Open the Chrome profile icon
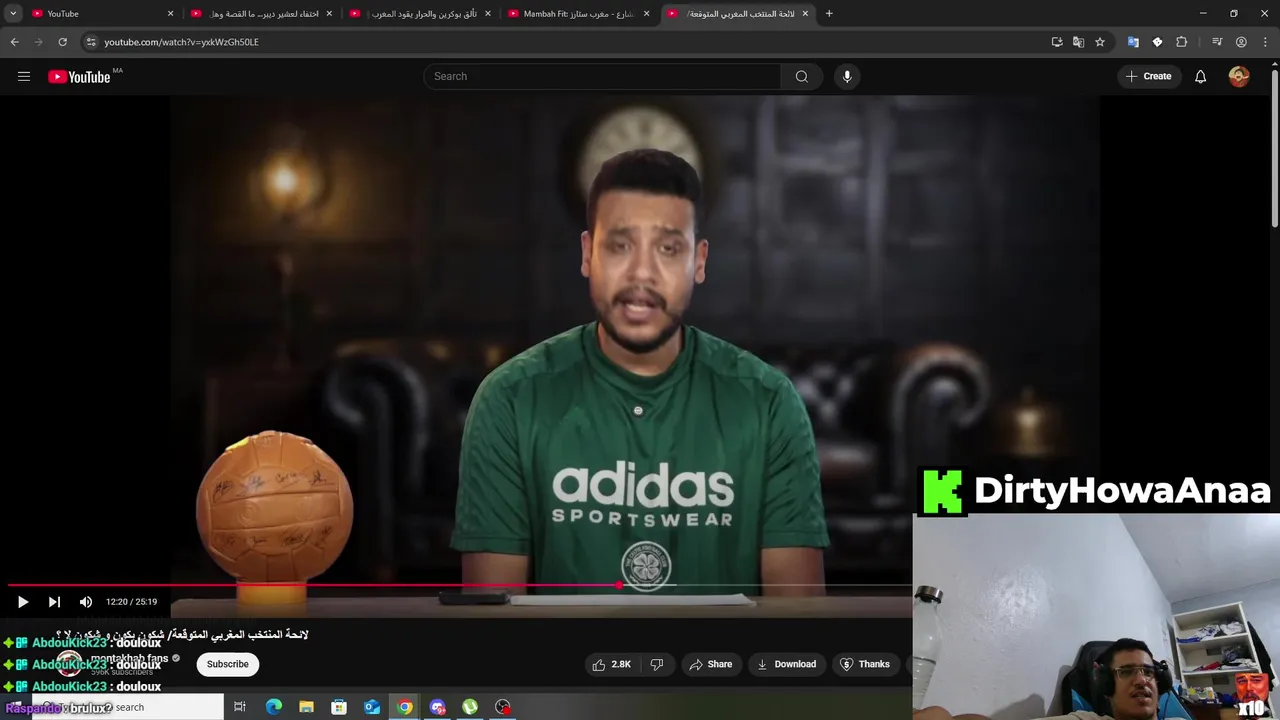The image size is (1280, 720). coord(1241,42)
